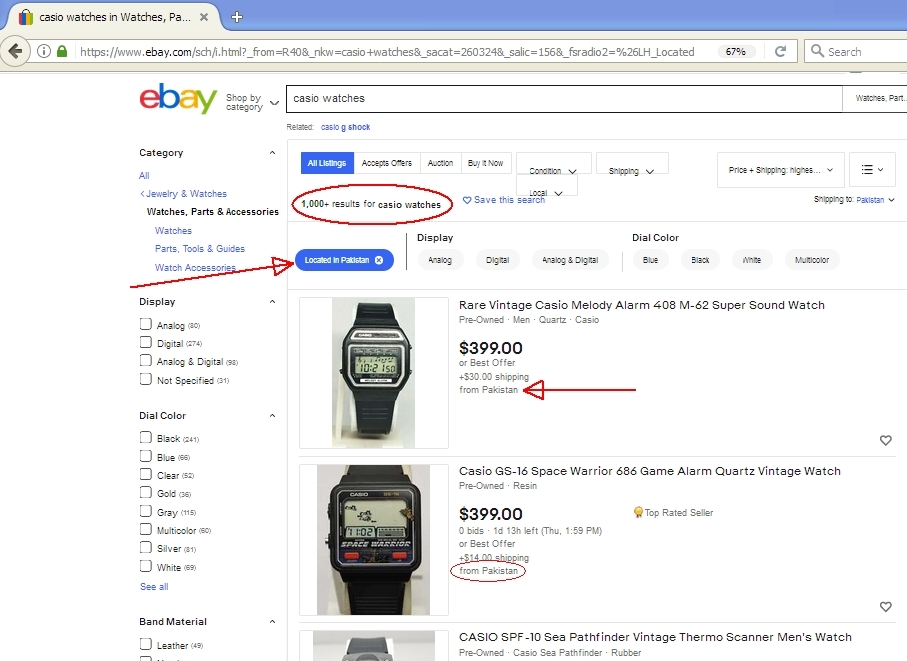Add Casio GS-16 Space Warrior to watchlist
Image resolution: width=907 pixels, height=661 pixels.
(885, 607)
